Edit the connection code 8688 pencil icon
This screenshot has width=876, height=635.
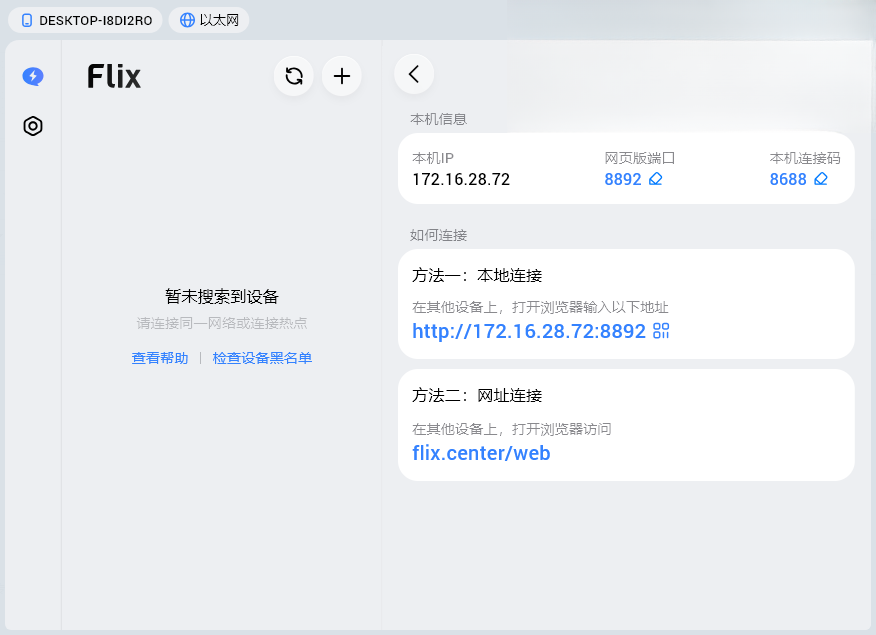[821, 179]
